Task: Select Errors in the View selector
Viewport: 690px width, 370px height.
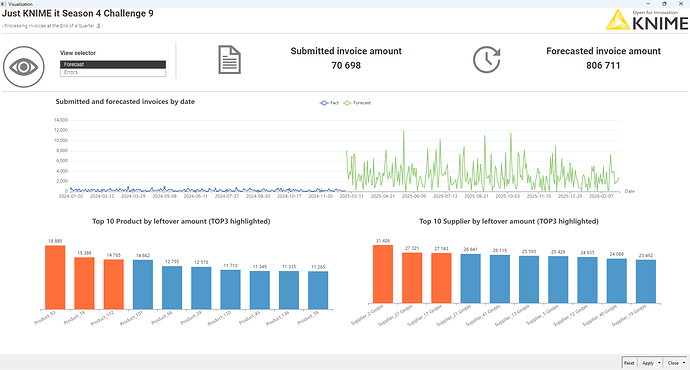Action: 113,73
